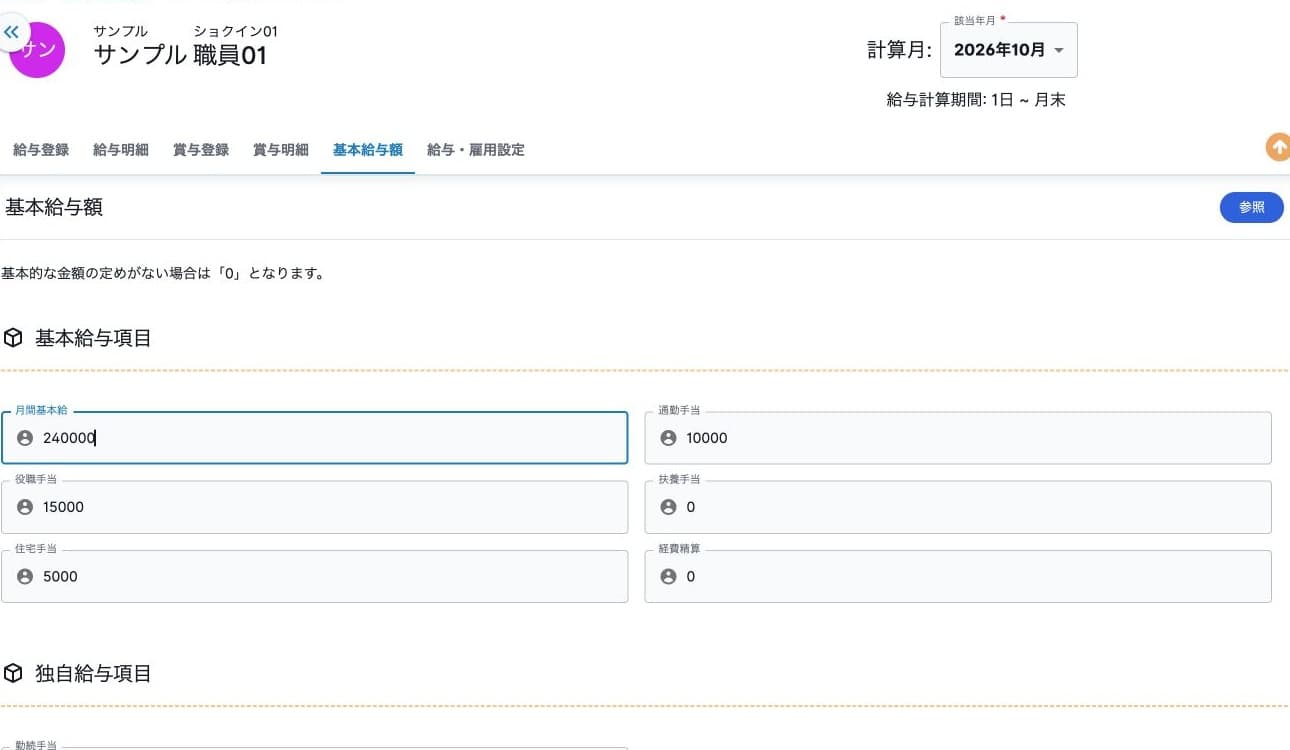Select the 基本給与額 tab
The width and height of the screenshot is (1290, 750).
coord(368,150)
